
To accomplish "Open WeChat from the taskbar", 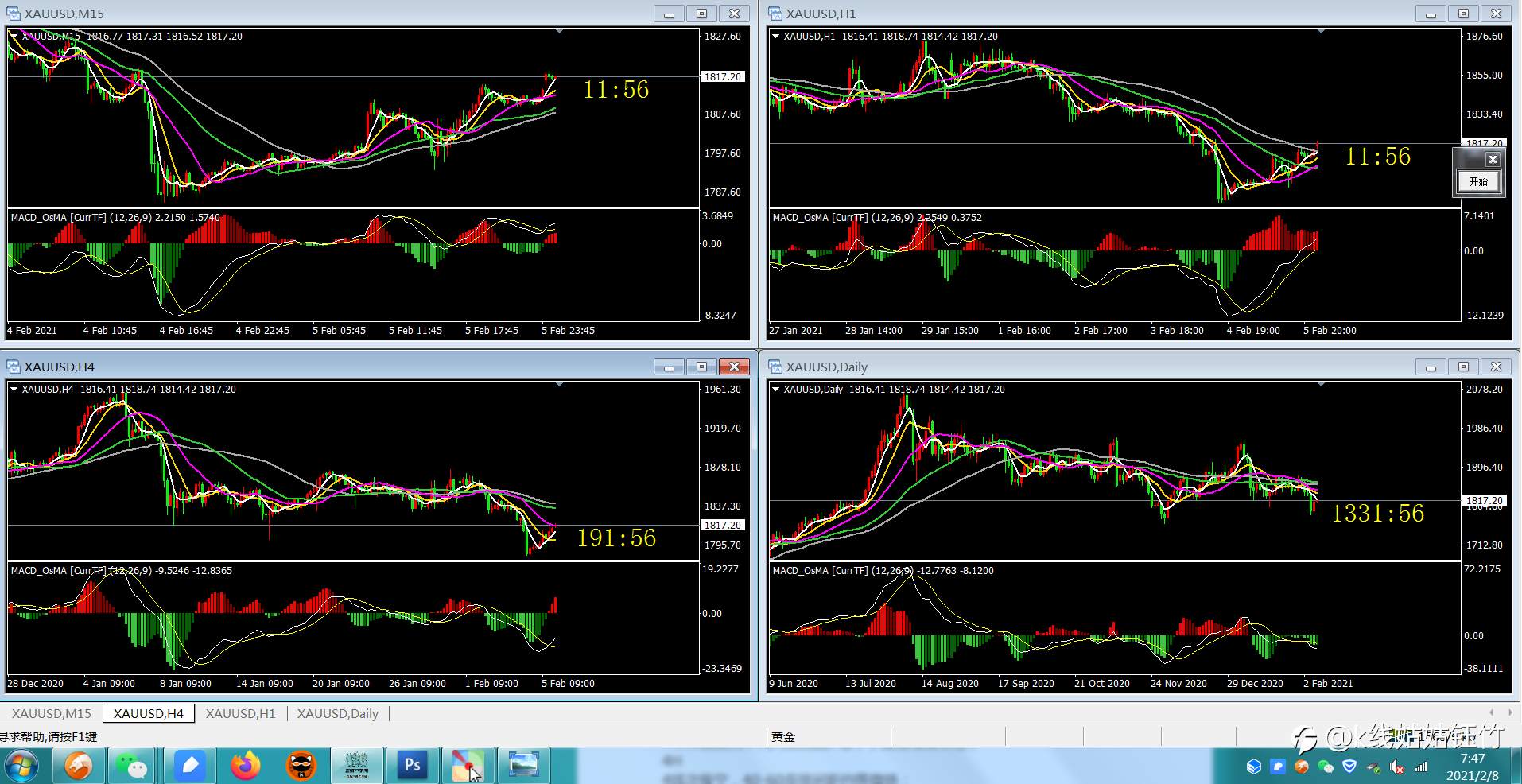I will (x=131, y=767).
